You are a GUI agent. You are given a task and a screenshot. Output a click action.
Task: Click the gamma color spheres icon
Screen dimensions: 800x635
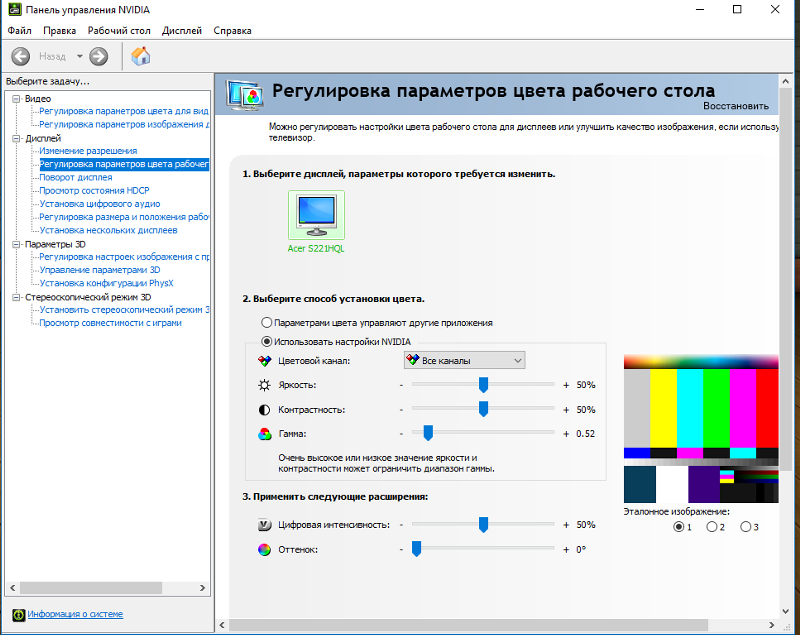[264, 434]
